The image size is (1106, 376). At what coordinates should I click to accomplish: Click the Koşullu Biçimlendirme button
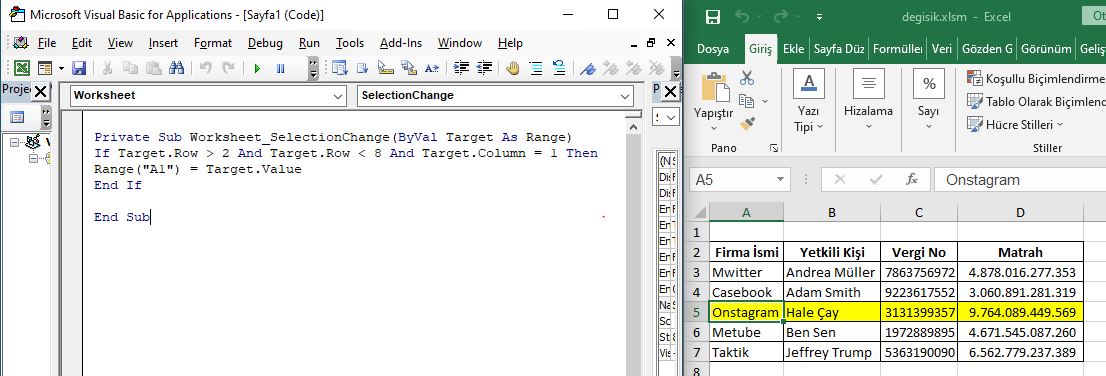1035,78
